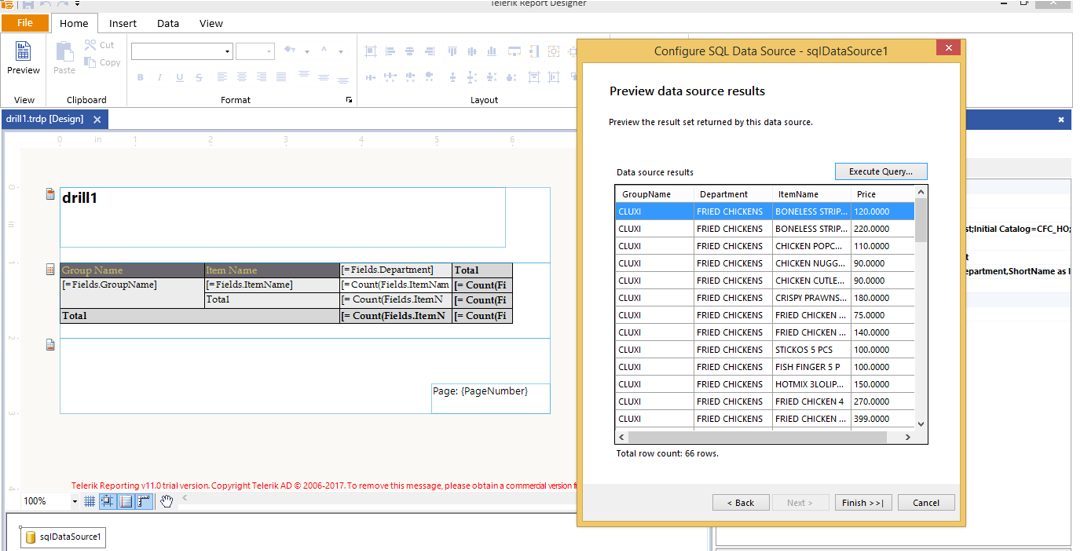Click Align Rights layout icon
This screenshot has width=1080, height=551.
pyautogui.click(x=430, y=51)
